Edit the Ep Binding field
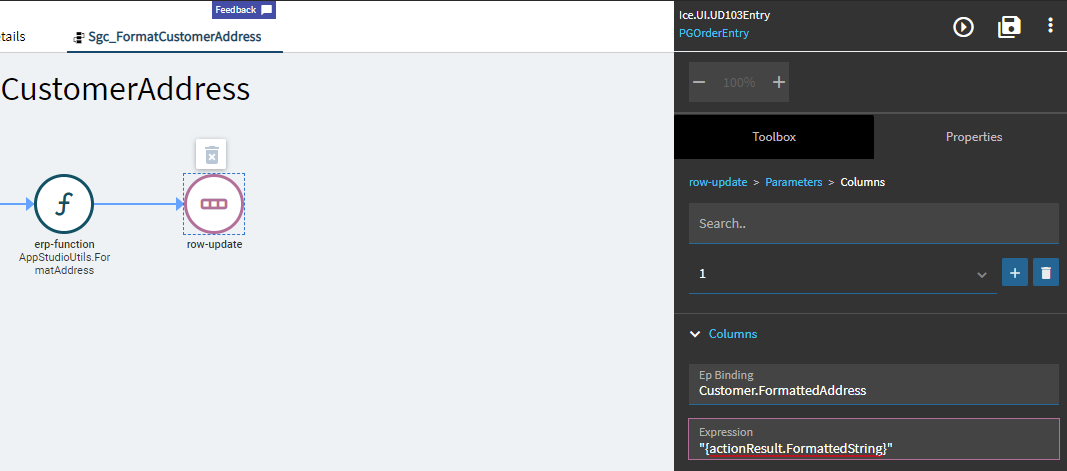The image size is (1067, 471). 874,385
